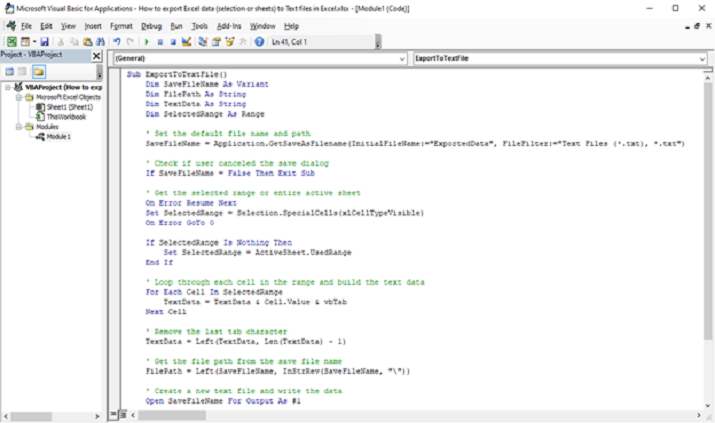Open the Insert object dropdown arrow in toolbar
715x423 pixels.
34,42
